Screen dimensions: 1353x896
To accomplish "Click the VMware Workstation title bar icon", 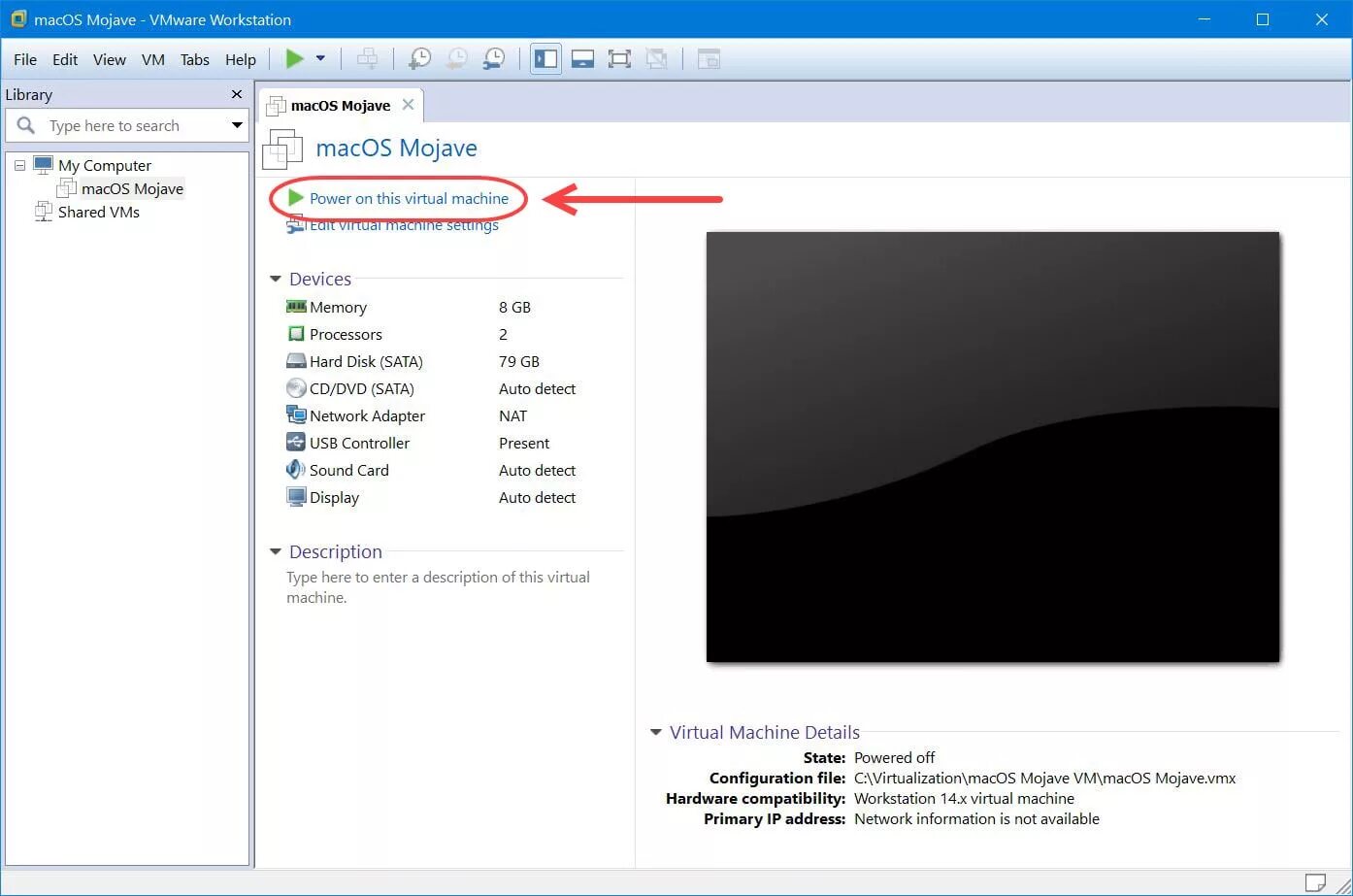I will coord(17,18).
